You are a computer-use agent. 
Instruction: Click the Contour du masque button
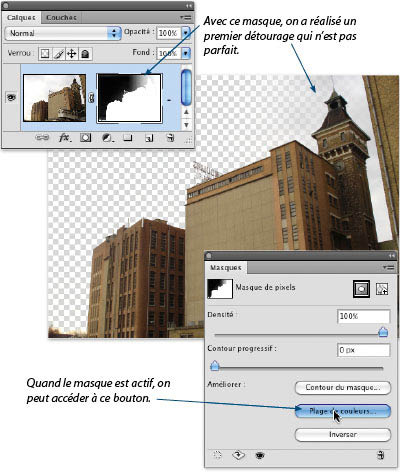coord(343,388)
